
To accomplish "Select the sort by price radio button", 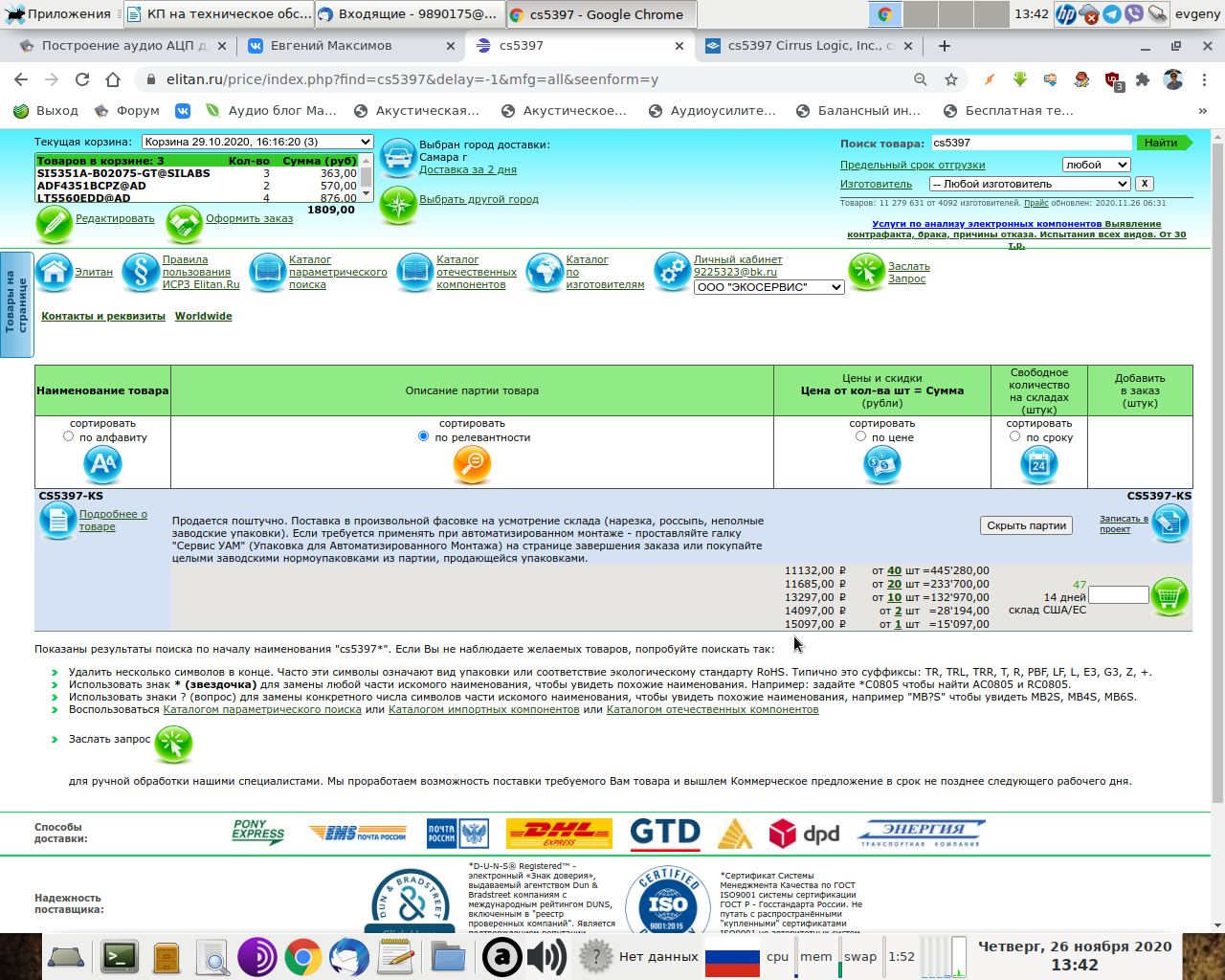I will click(860, 436).
